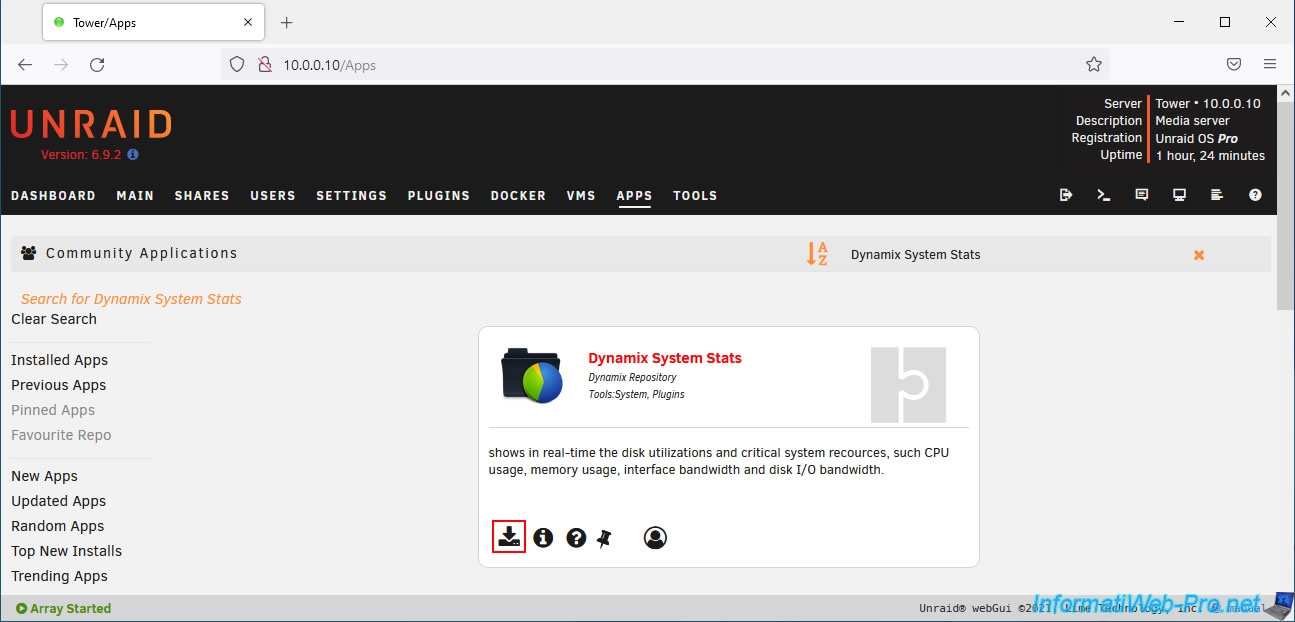Clear the search with the orange X
This screenshot has width=1295, height=622.
(x=1198, y=255)
